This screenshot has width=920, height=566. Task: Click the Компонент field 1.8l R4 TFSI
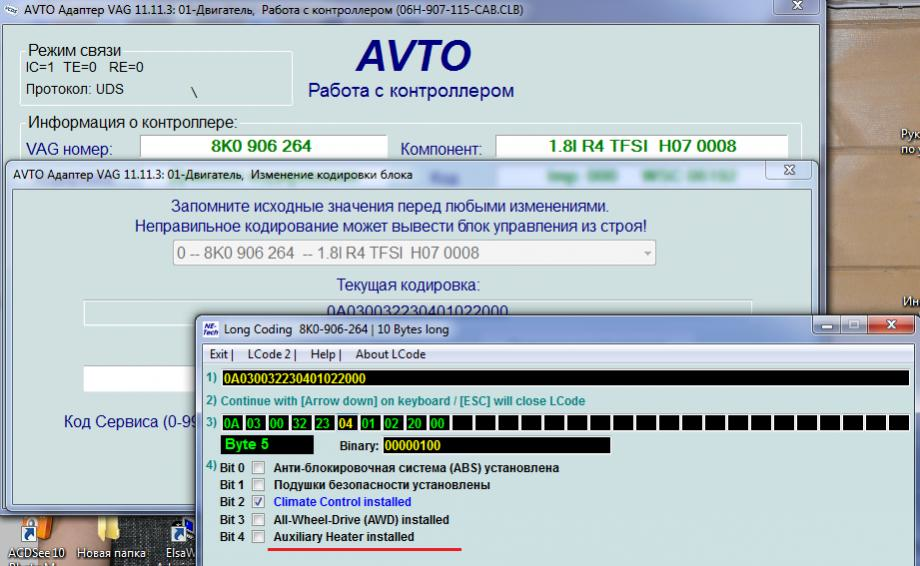pos(642,146)
